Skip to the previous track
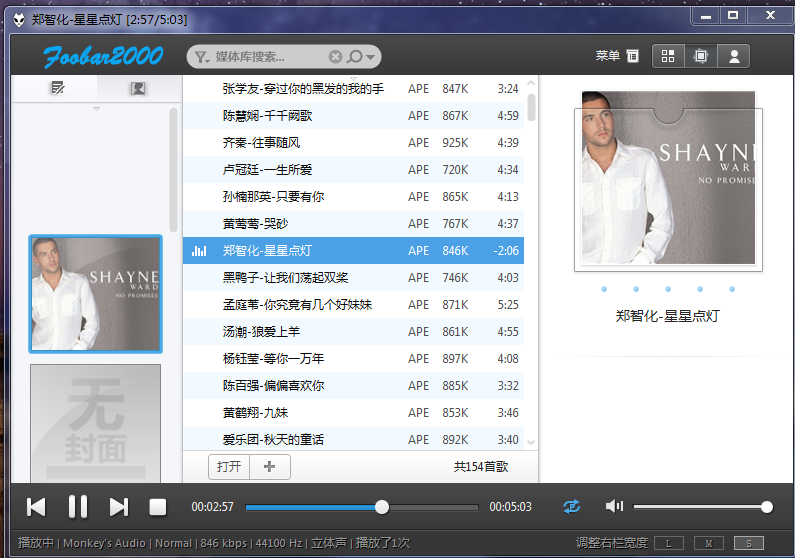The width and height of the screenshot is (795, 558). (x=36, y=507)
